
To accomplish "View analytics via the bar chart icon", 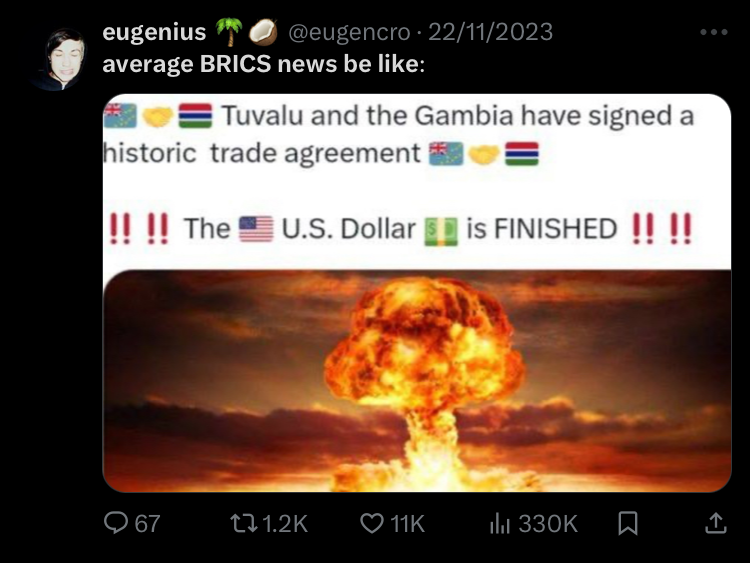I will [500, 523].
